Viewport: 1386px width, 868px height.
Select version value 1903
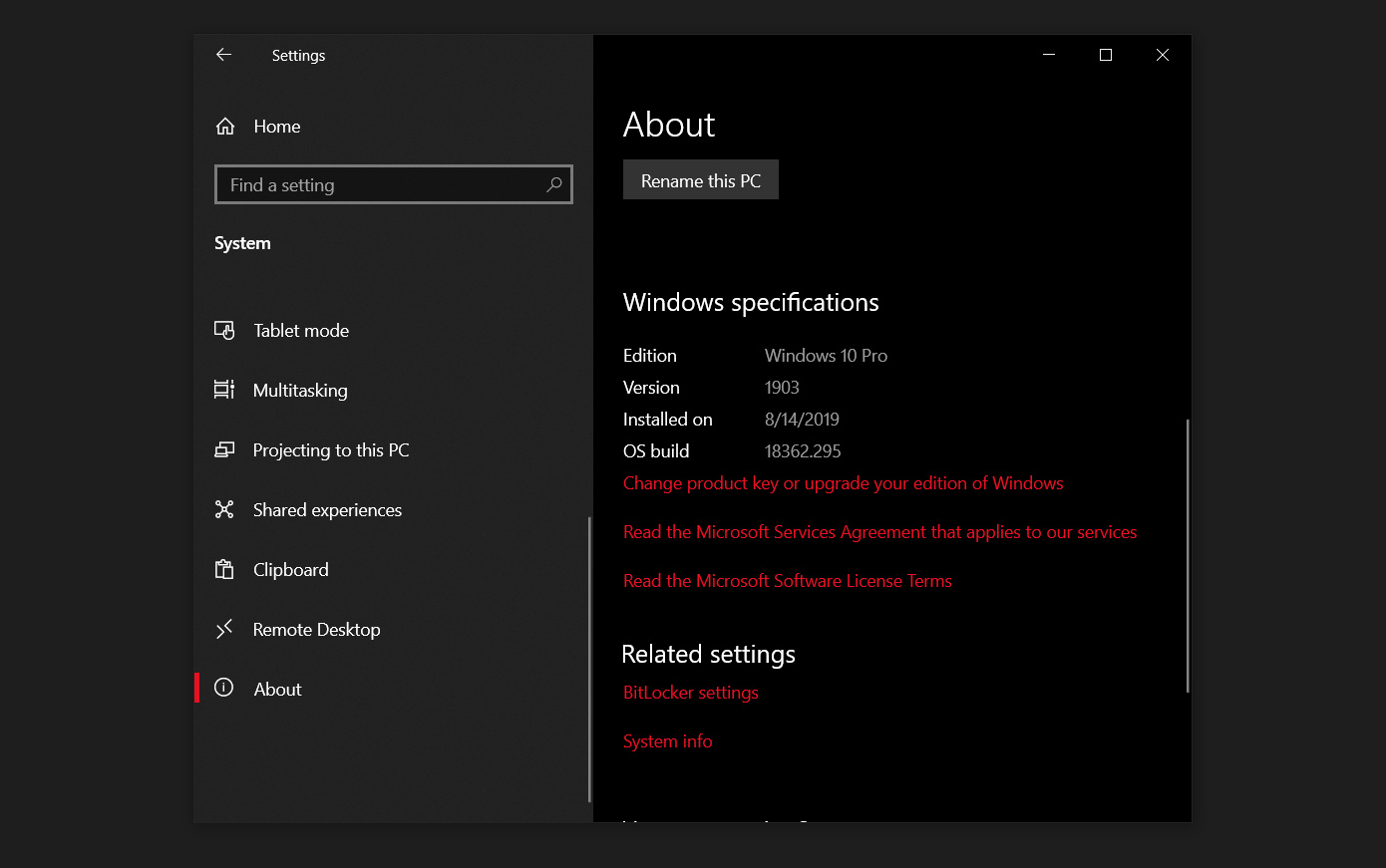(782, 388)
